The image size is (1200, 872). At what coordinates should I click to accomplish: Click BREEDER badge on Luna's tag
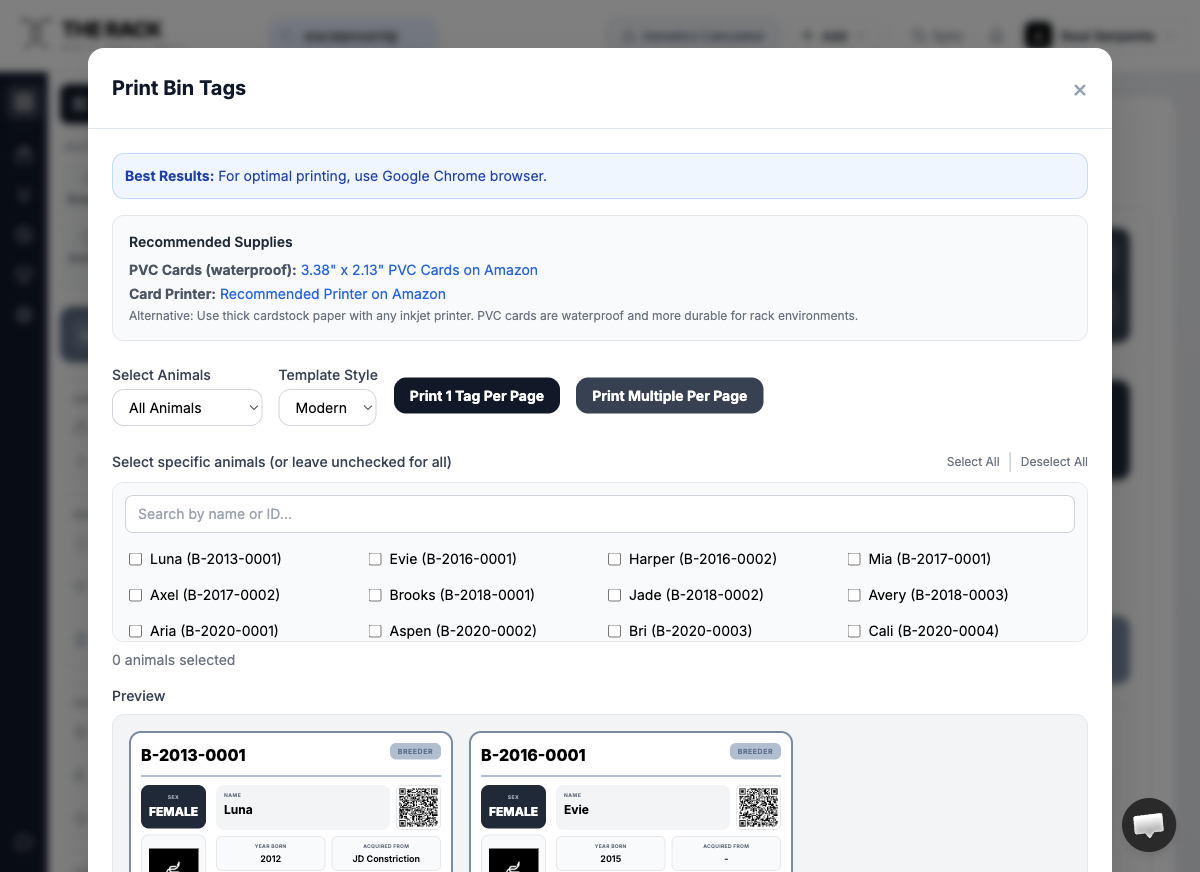[x=415, y=751]
